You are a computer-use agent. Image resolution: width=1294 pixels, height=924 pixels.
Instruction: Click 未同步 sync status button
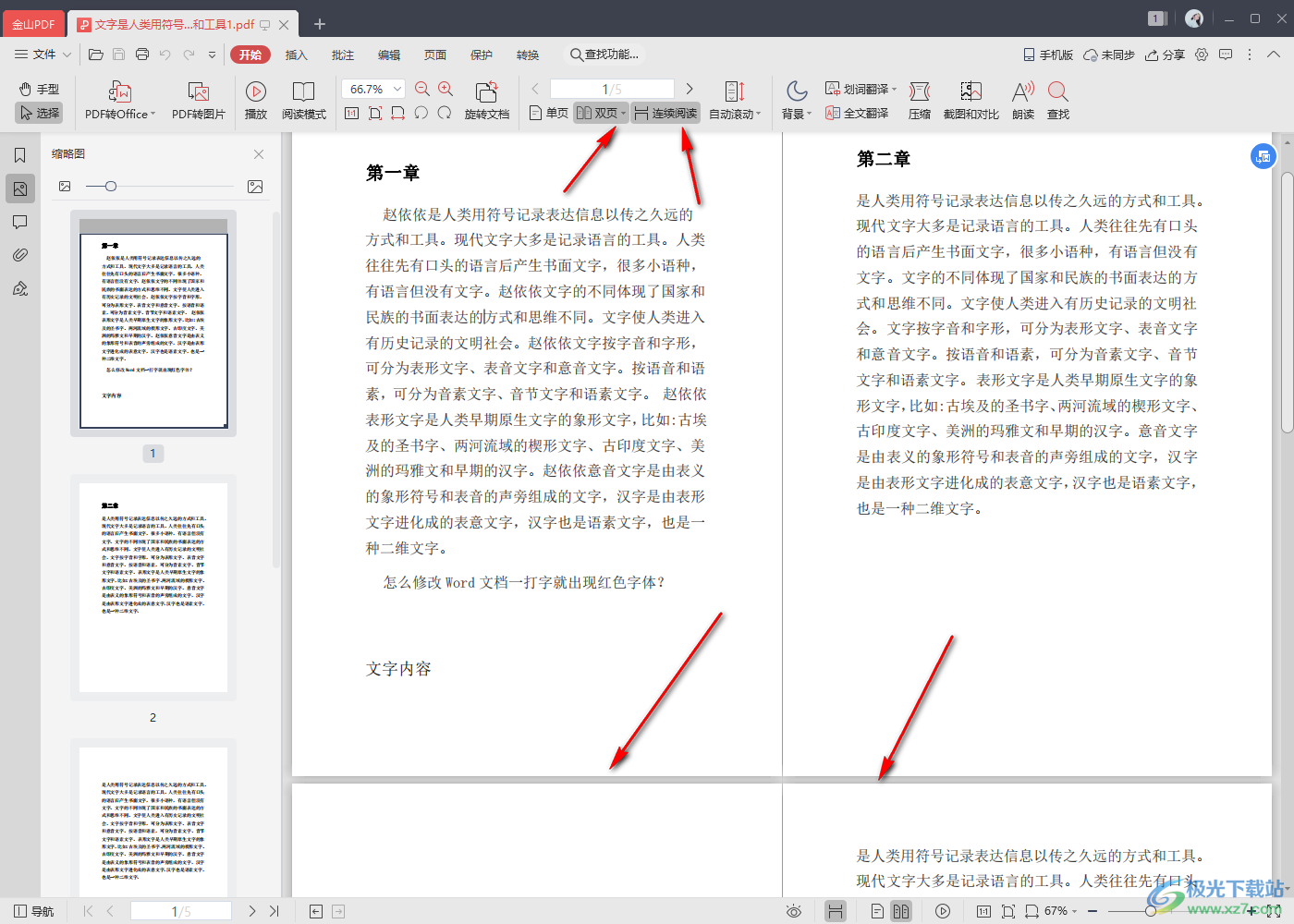[x=1109, y=55]
